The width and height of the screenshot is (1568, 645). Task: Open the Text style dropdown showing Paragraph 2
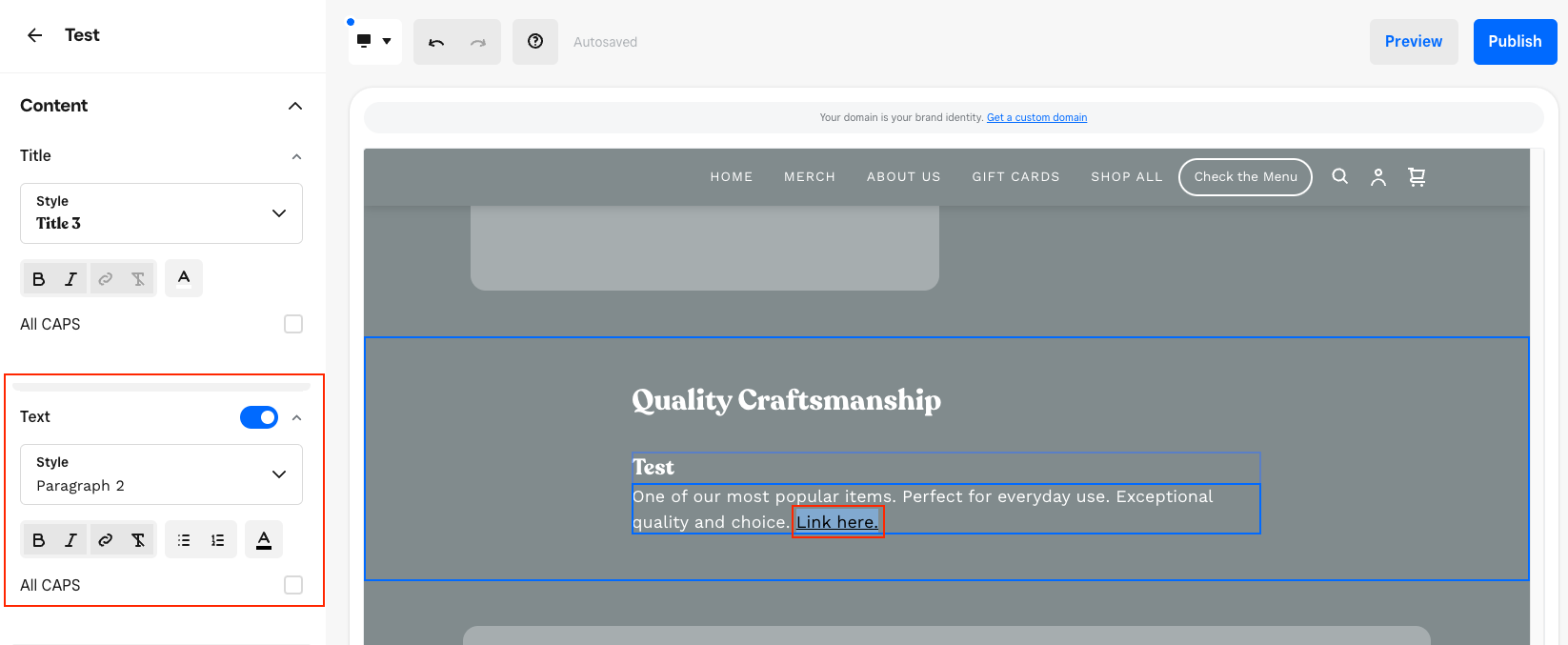pos(161,474)
